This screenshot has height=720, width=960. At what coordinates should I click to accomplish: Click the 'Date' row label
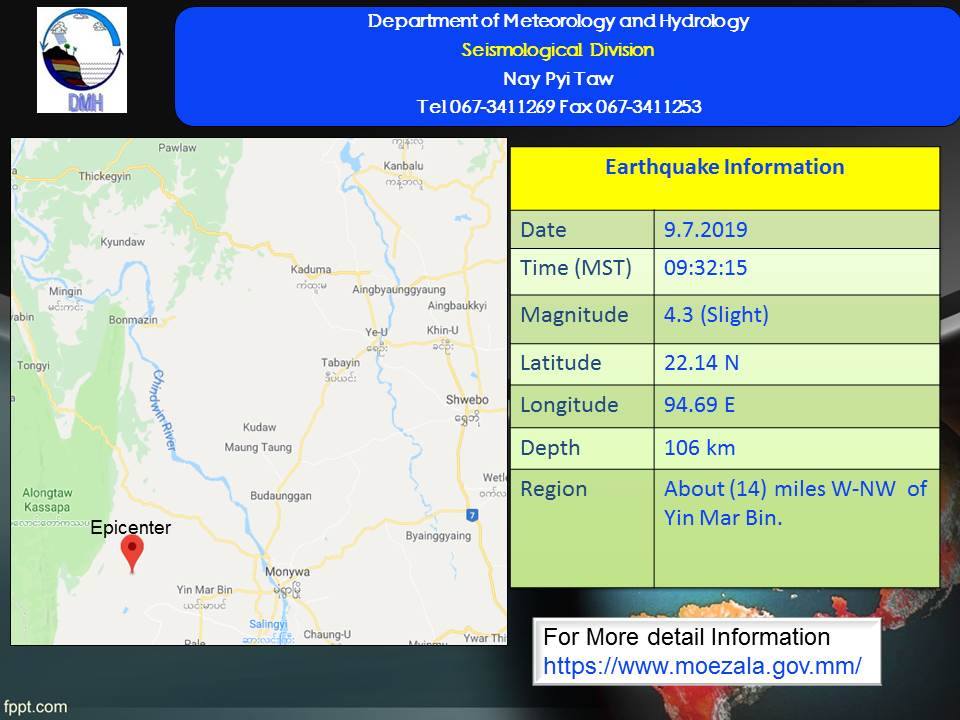coord(543,230)
